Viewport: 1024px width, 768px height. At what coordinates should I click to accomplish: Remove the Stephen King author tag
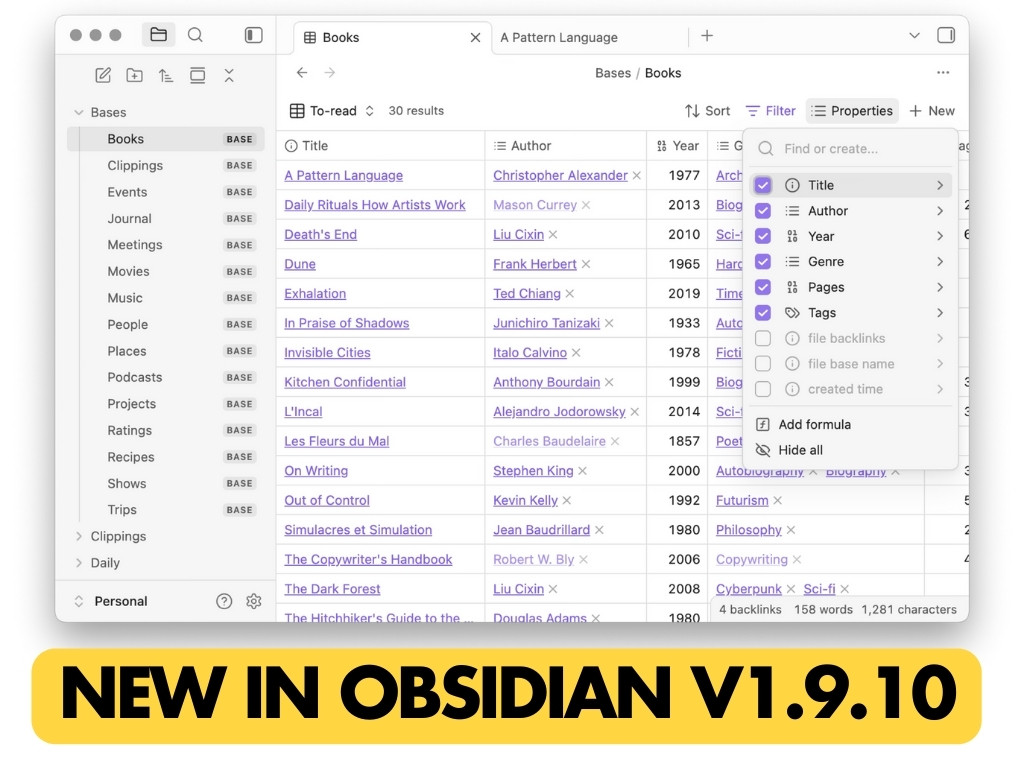(583, 471)
